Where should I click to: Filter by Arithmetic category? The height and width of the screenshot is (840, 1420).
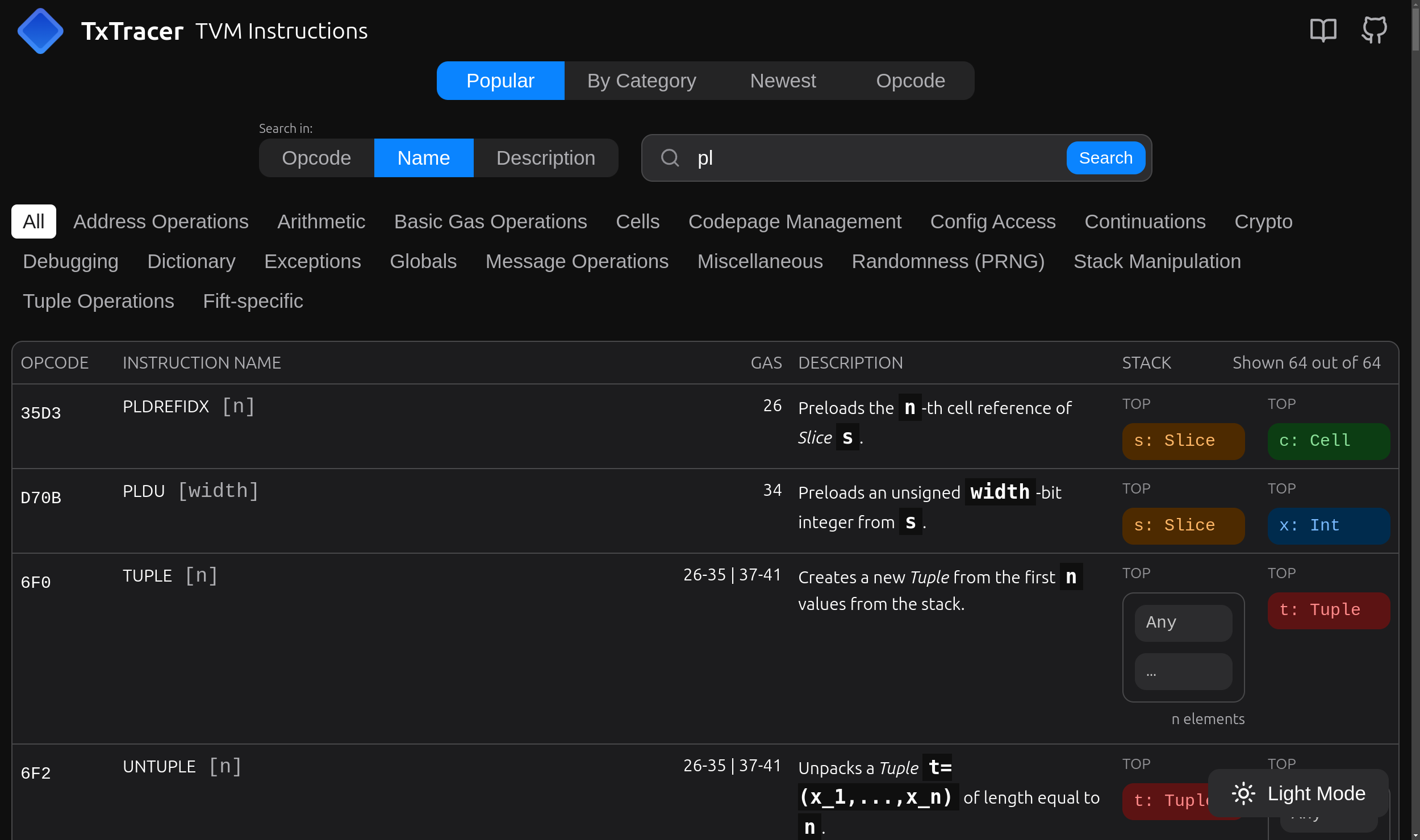(x=321, y=222)
